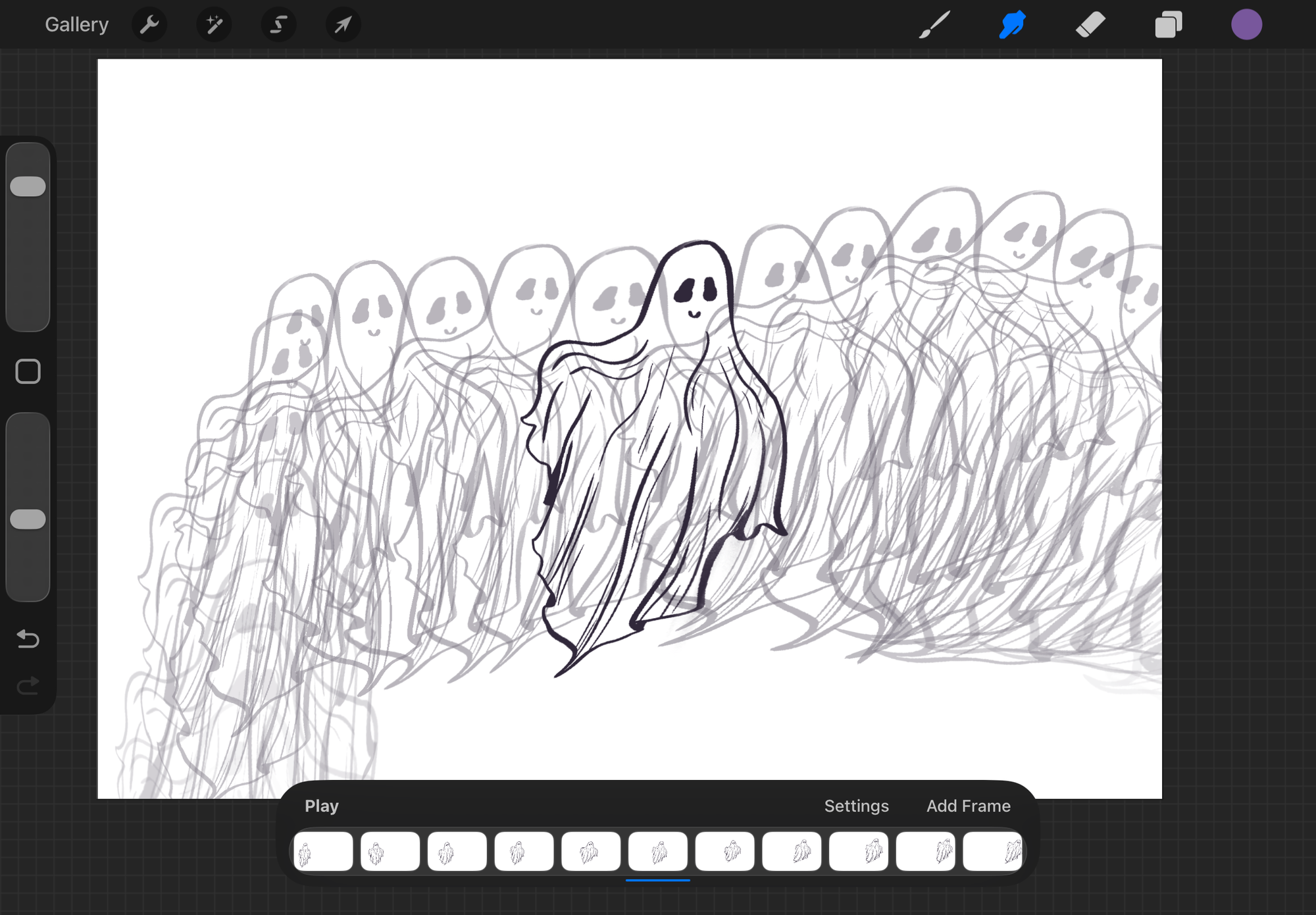Select the last visible frame thumbnail
Viewport: 1316px width, 915px height.
coord(992,851)
